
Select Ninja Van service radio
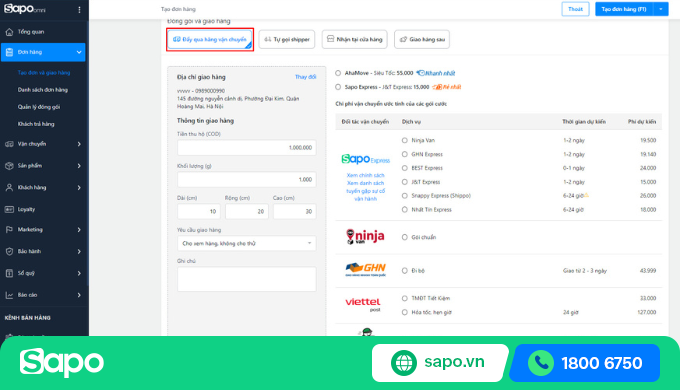click(405, 140)
